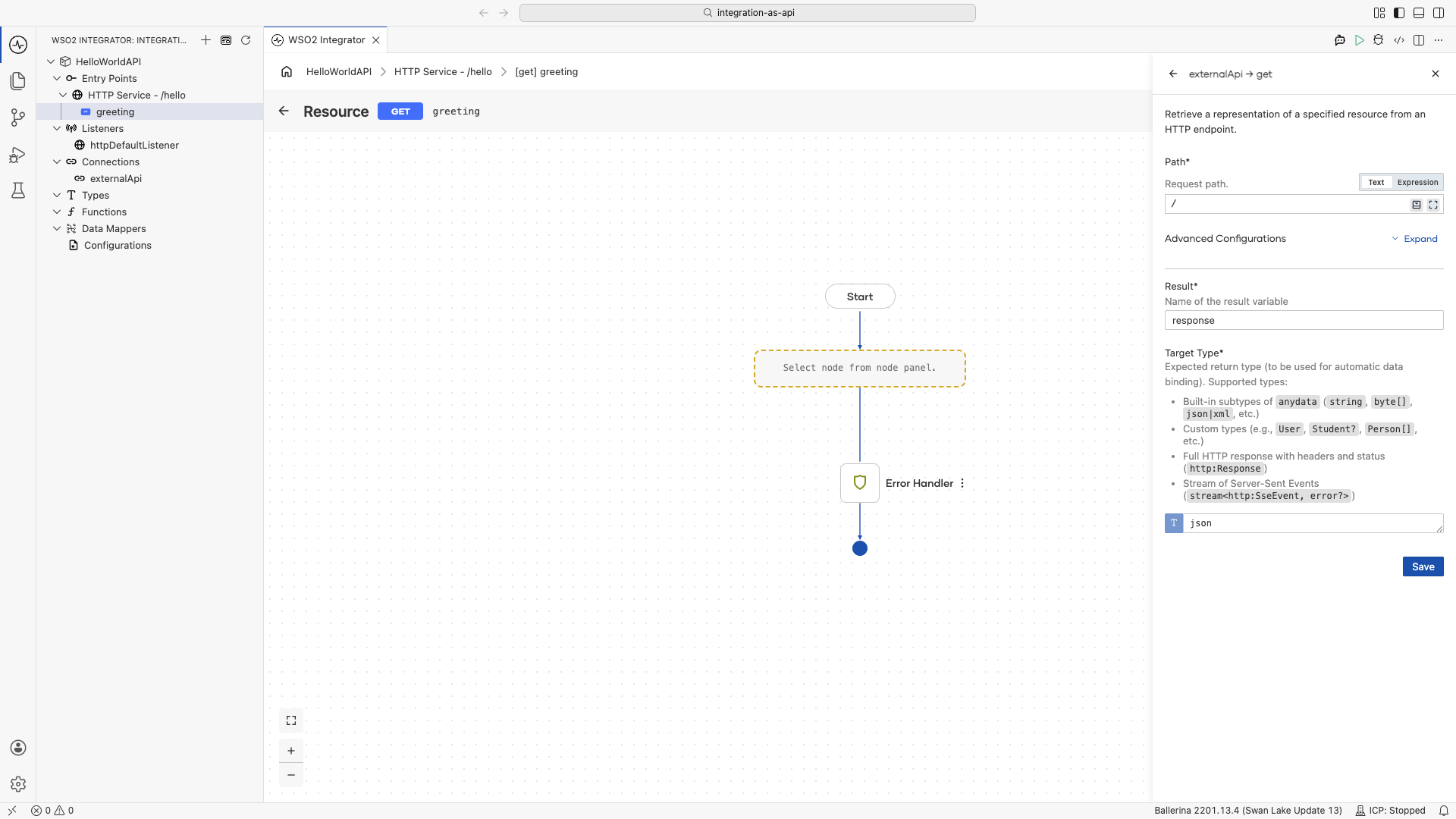This screenshot has width=1456, height=819.
Task: Click the plus icon in integrator sidebar header
Action: [x=206, y=40]
